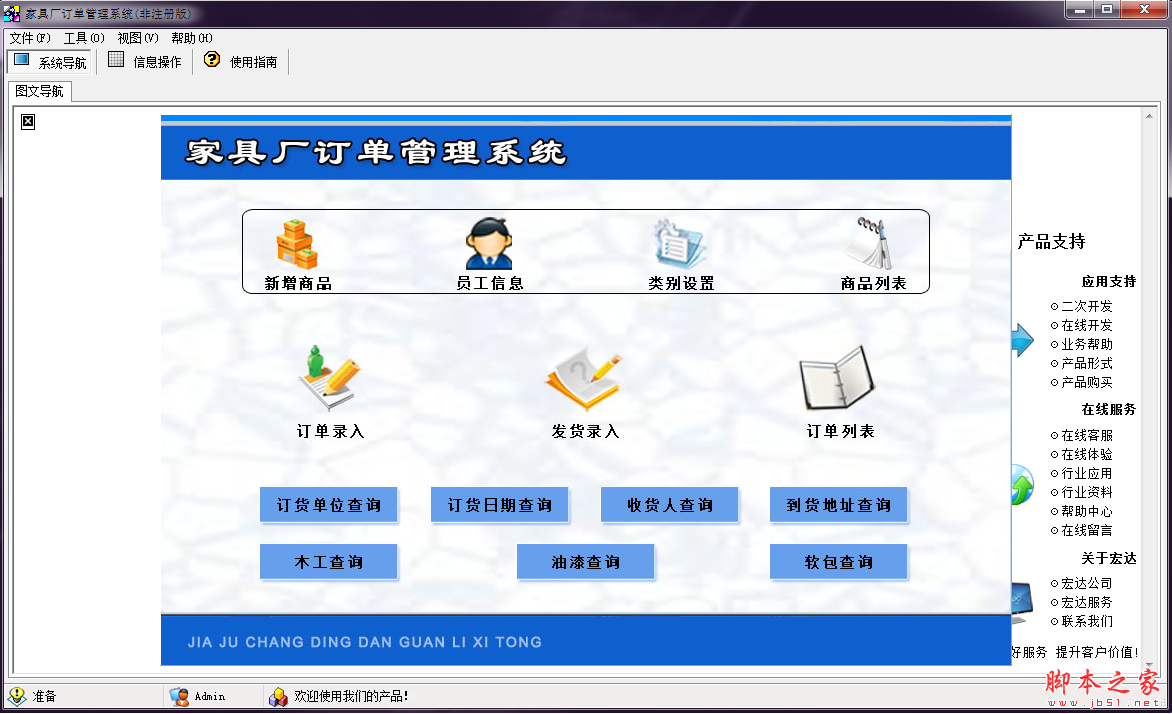Click the 准备 status bar icon
Screen dimensions: 1172x714
16,696
